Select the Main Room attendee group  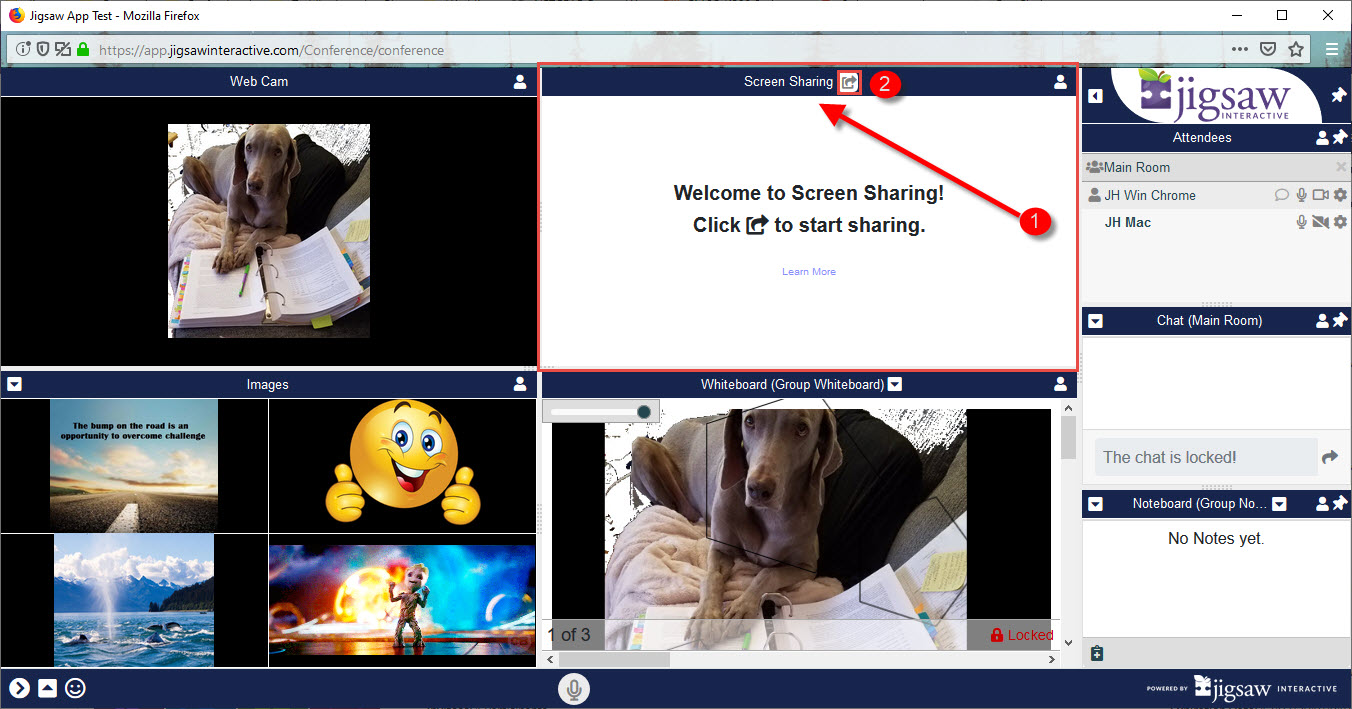point(1136,167)
